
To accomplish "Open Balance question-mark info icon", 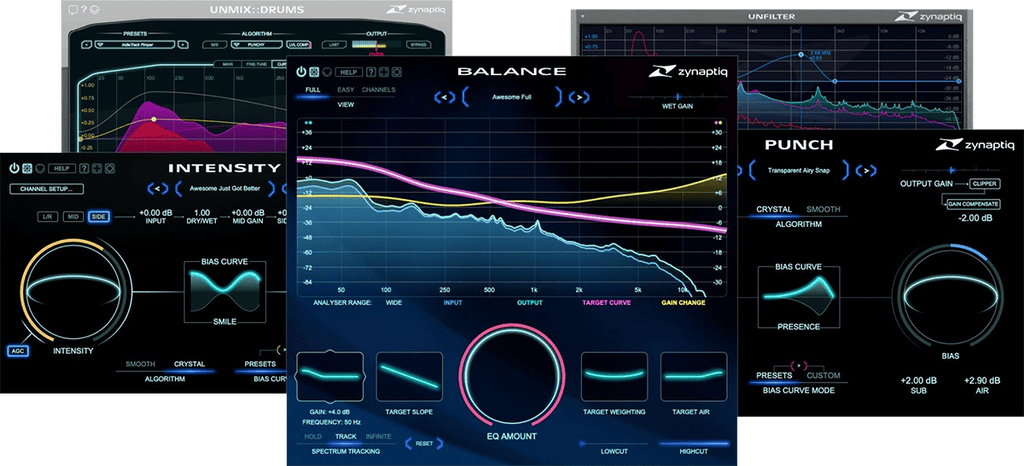I will pyautogui.click(x=371, y=72).
